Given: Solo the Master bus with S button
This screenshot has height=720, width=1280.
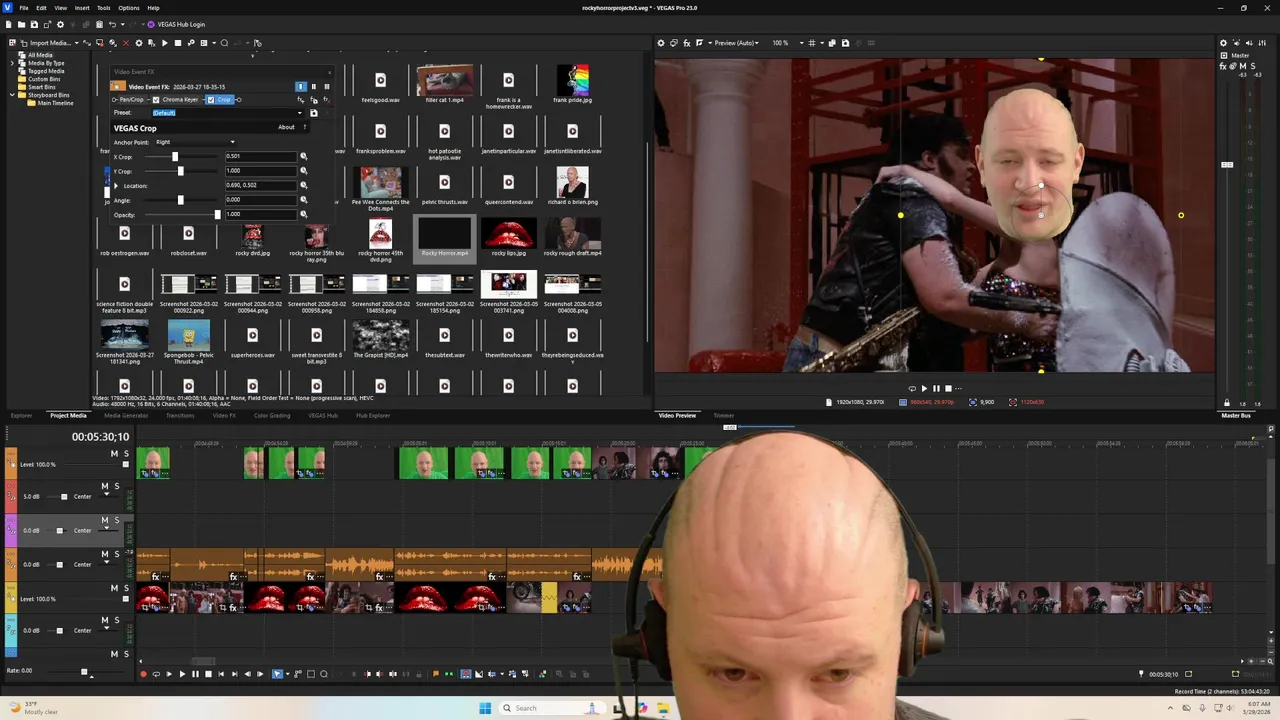Looking at the screenshot, I should point(1253,66).
